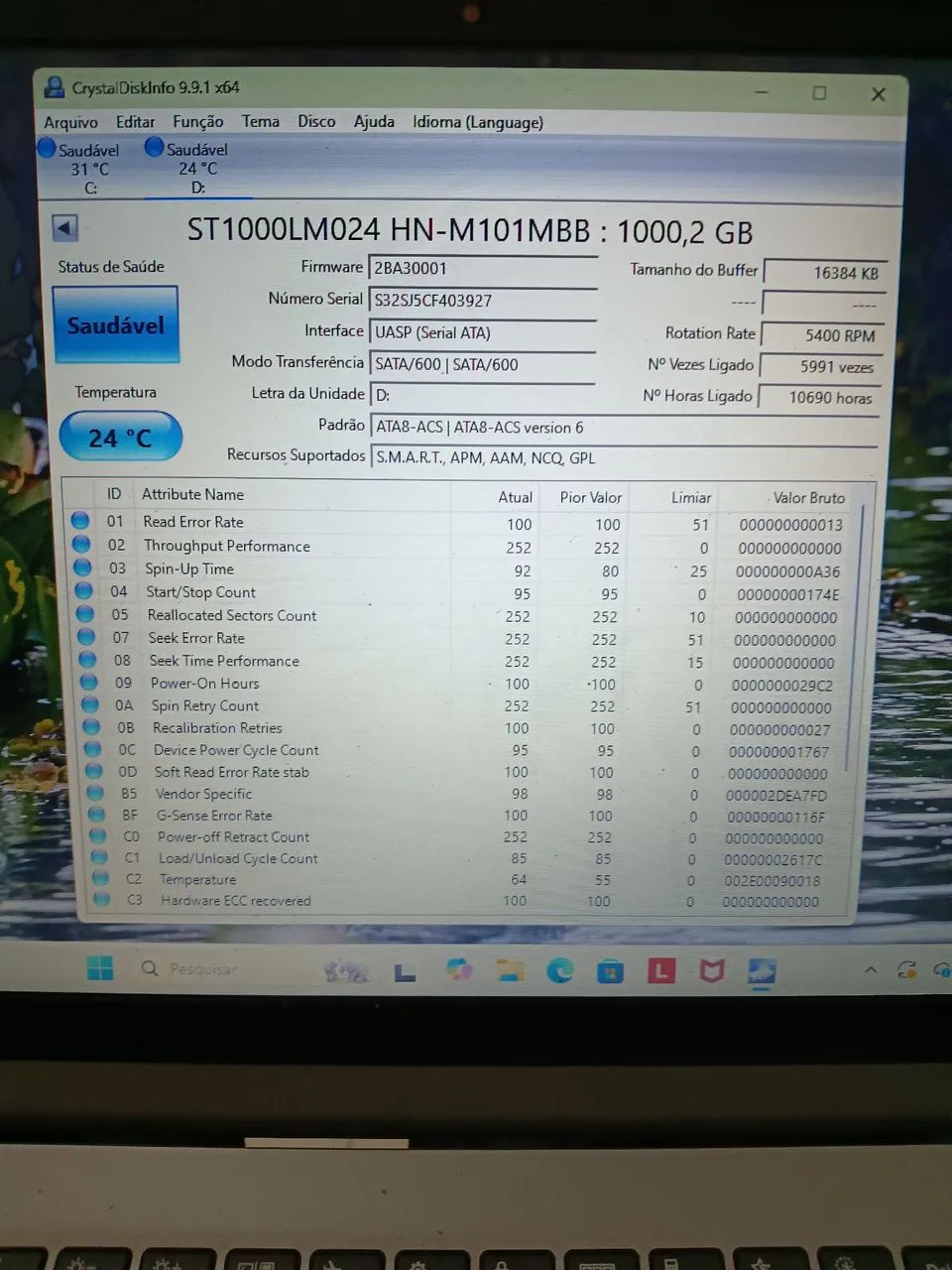This screenshot has width=952, height=1270.
Task: Click status circle for Seek Time Performance
Action: (x=88, y=660)
